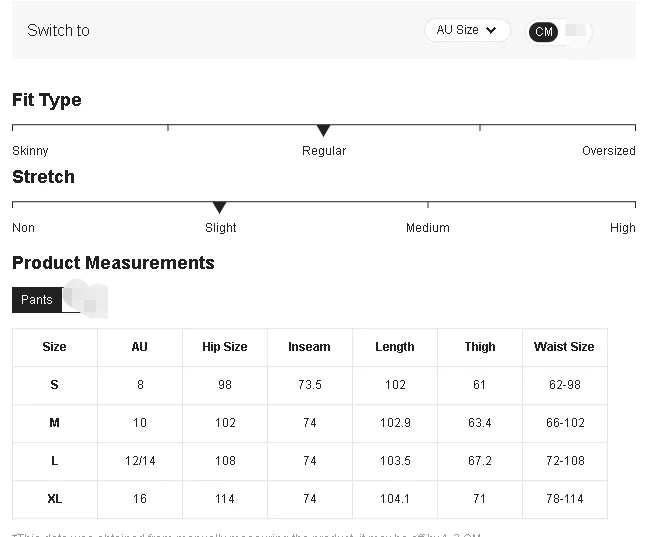Select the CM unit toggle

point(544,32)
